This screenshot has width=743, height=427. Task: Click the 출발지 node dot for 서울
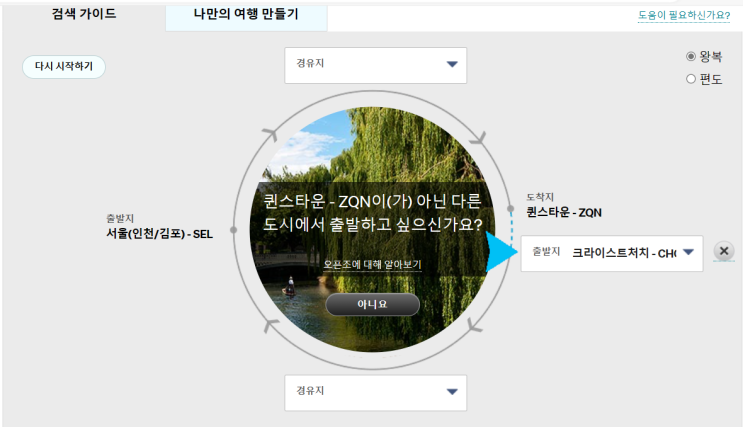click(x=233, y=230)
